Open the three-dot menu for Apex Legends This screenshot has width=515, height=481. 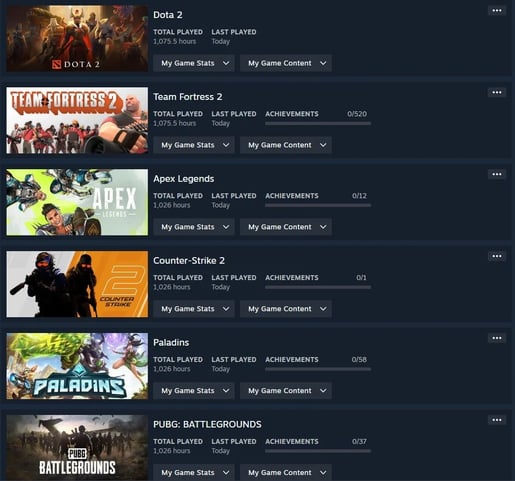pos(497,174)
